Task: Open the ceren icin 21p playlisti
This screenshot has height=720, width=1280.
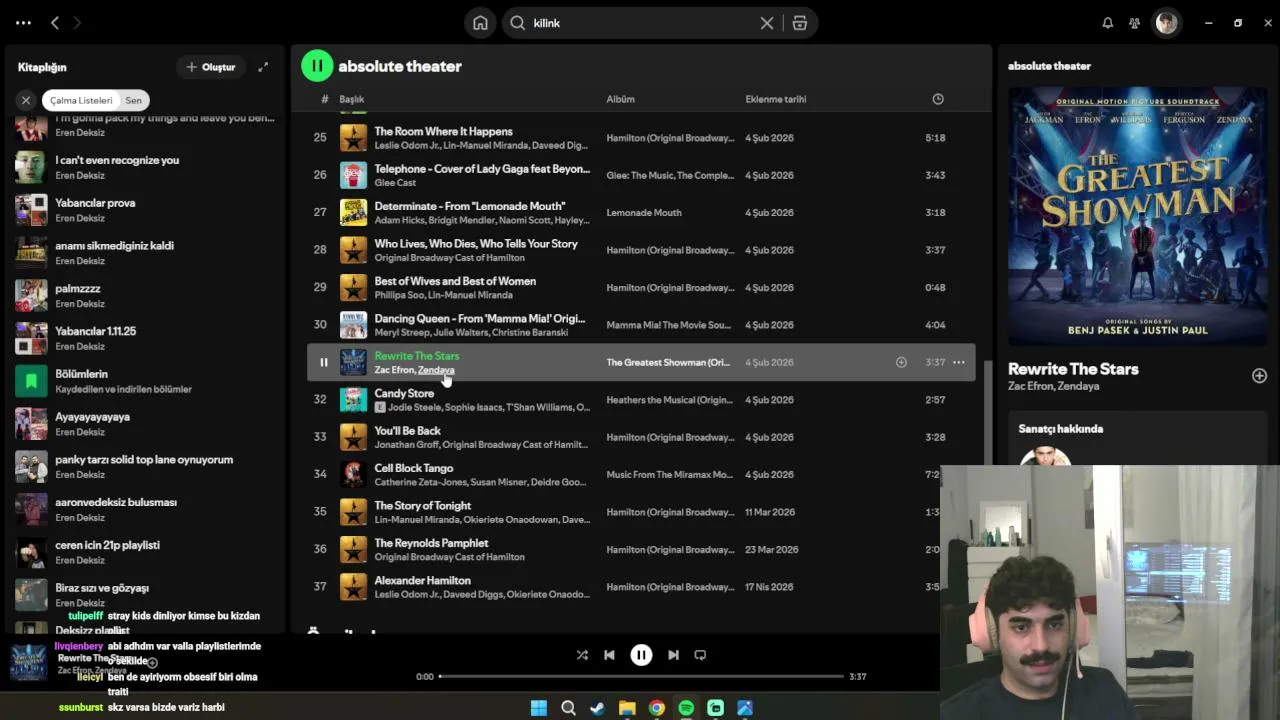Action: click(x=146, y=553)
